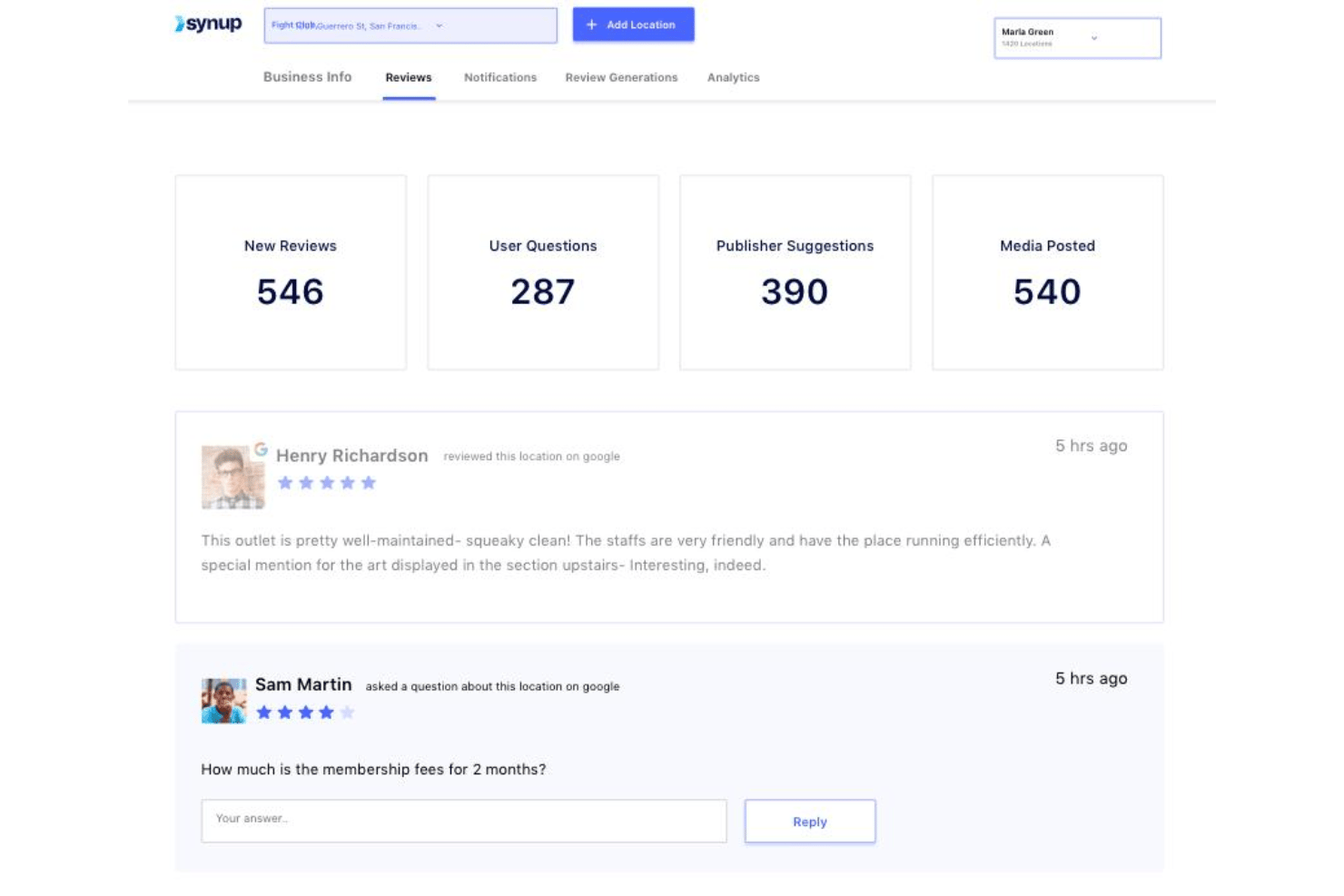Click the 5 hrs ago on Henry's review
Viewport: 1344px width, 896px height.
[1091, 446]
